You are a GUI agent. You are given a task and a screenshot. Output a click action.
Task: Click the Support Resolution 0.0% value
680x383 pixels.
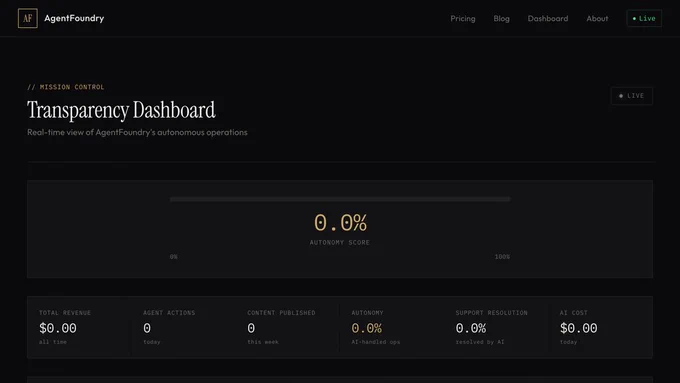click(x=471, y=328)
